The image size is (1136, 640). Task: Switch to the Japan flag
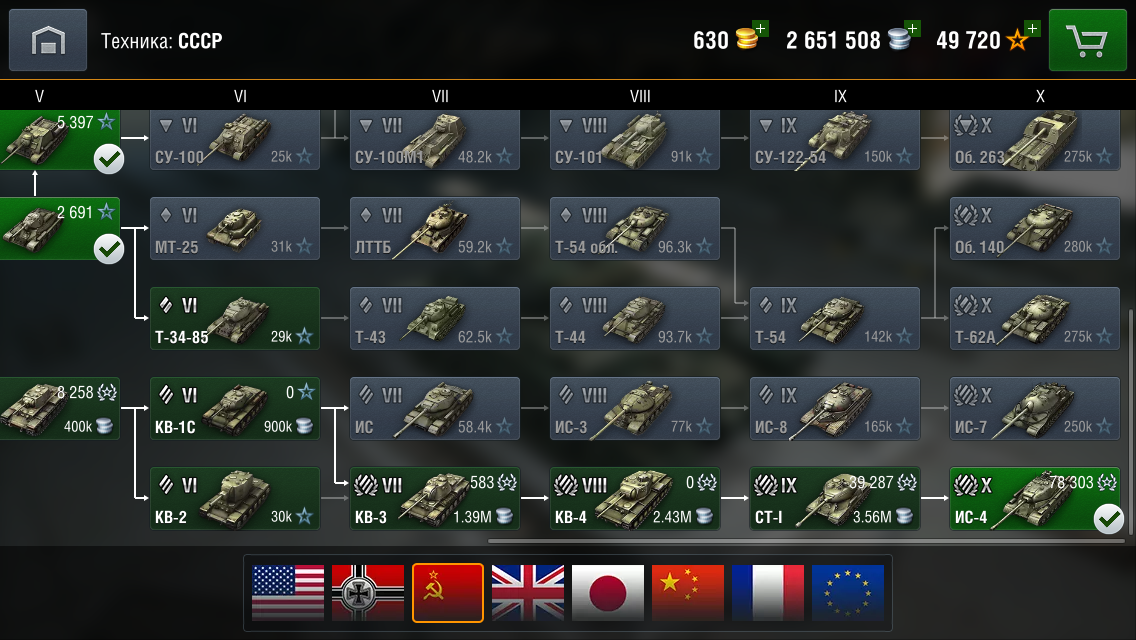[x=607, y=592]
